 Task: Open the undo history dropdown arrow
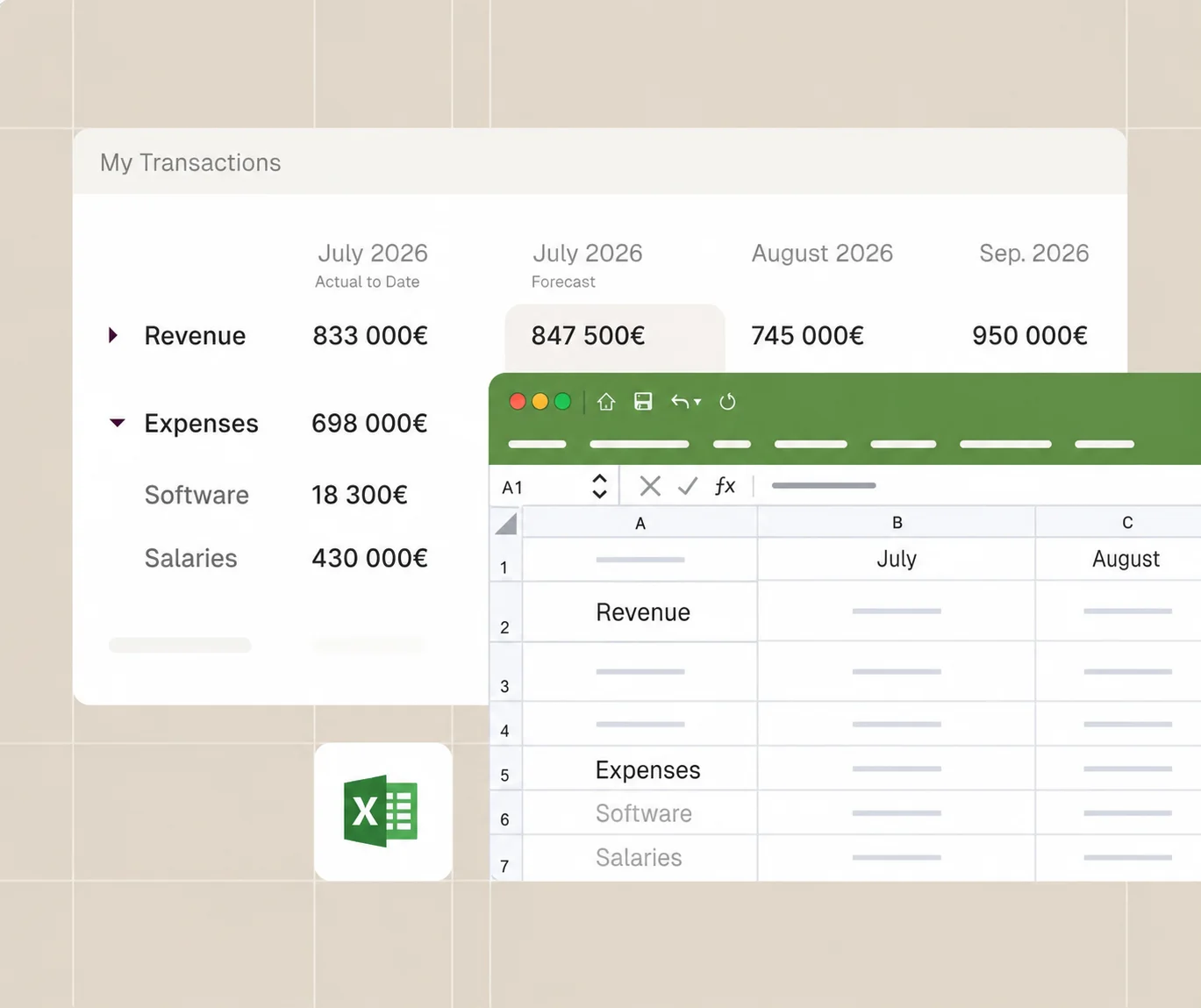(697, 403)
